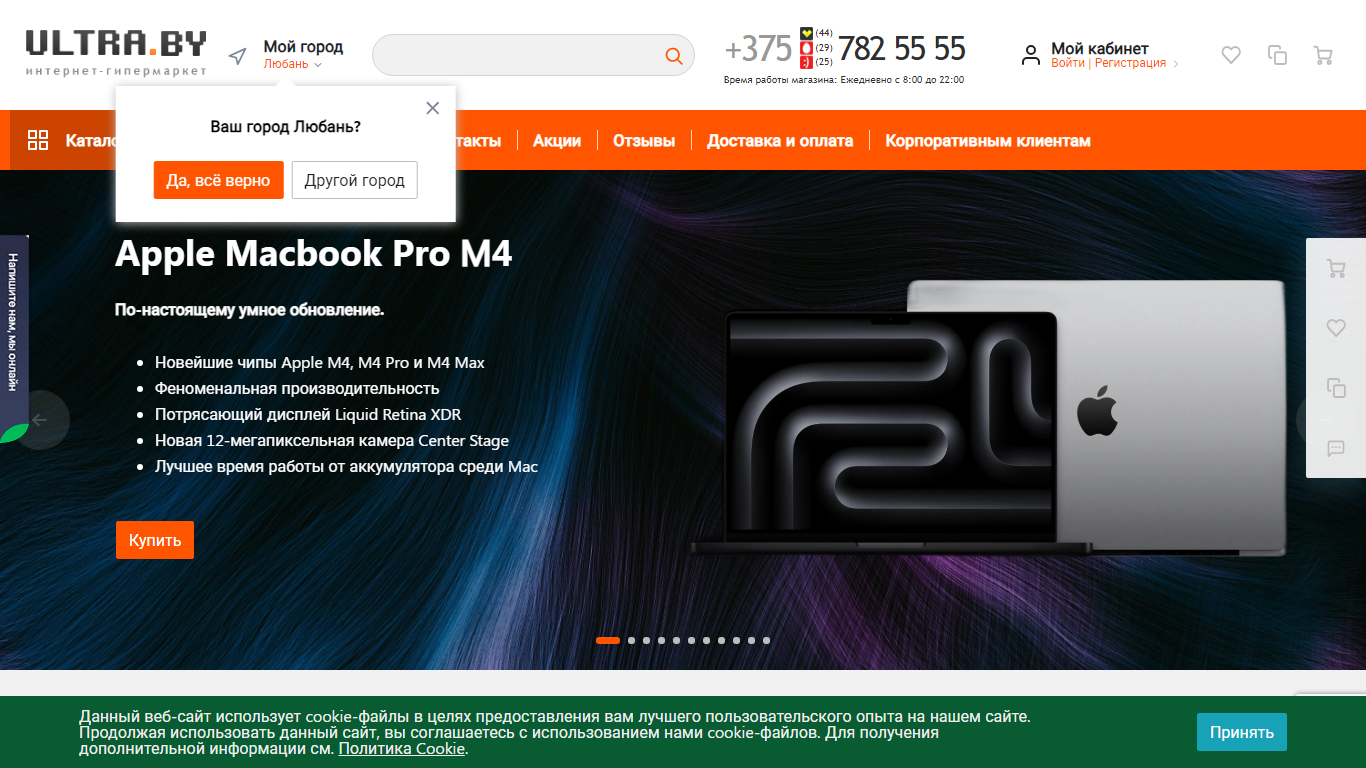Click text Потрясающий дисплей Liquid Retina XDR
1366x768 pixels.
click(x=308, y=414)
